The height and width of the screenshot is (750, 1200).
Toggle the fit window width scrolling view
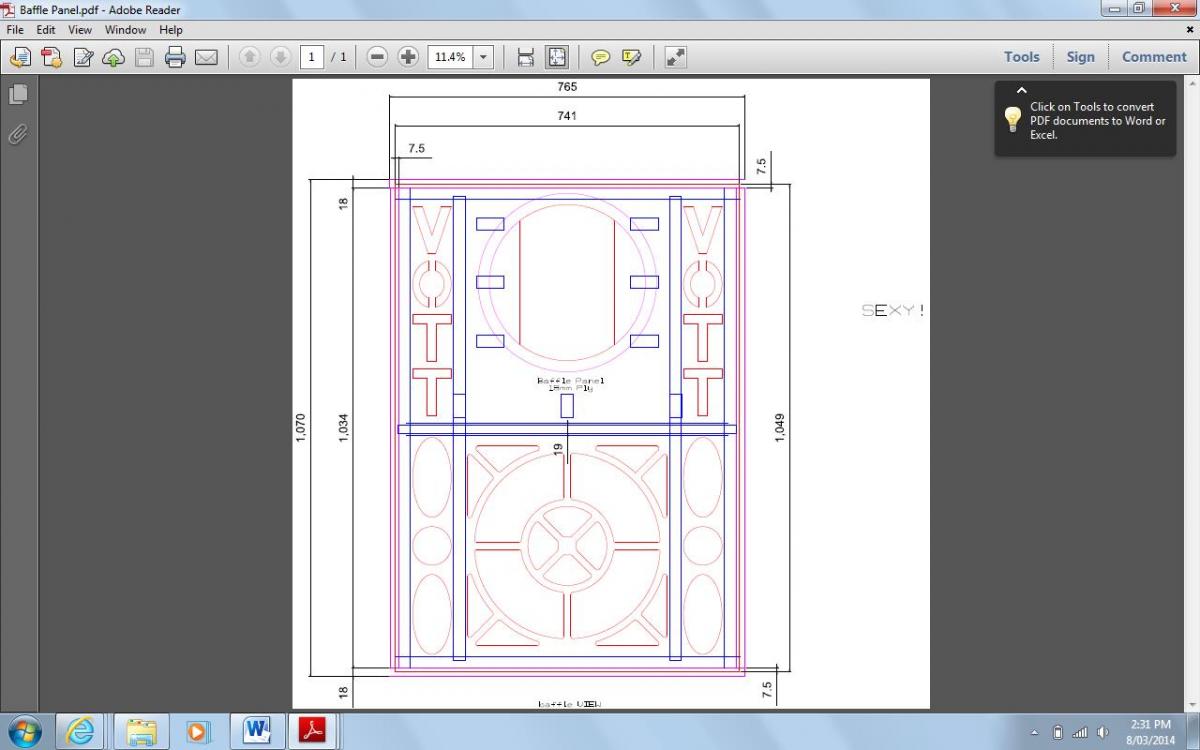[x=526, y=57]
